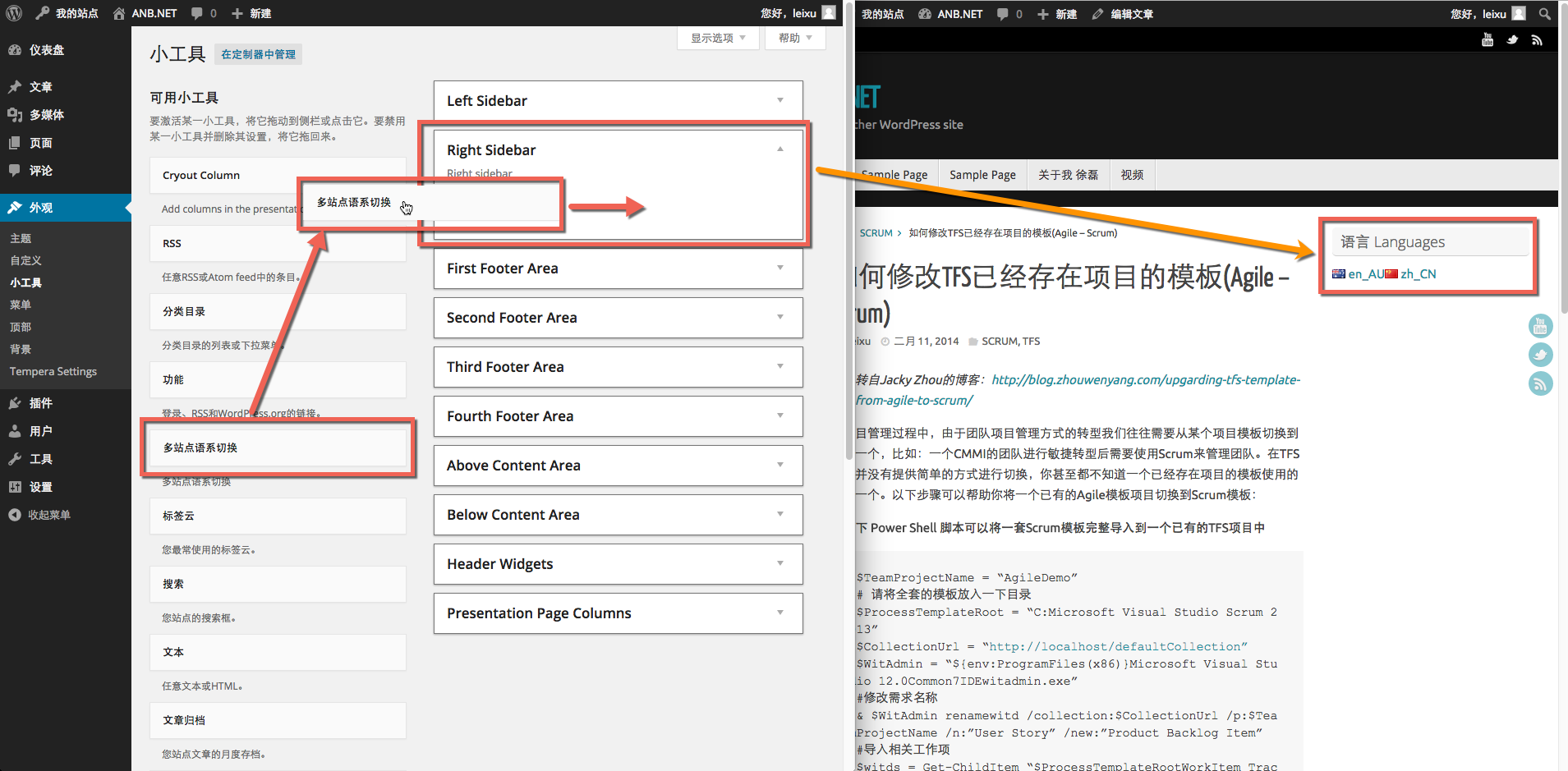Open the Tools (工具) wrench icon
Screen dimensions: 1568x771
15,459
